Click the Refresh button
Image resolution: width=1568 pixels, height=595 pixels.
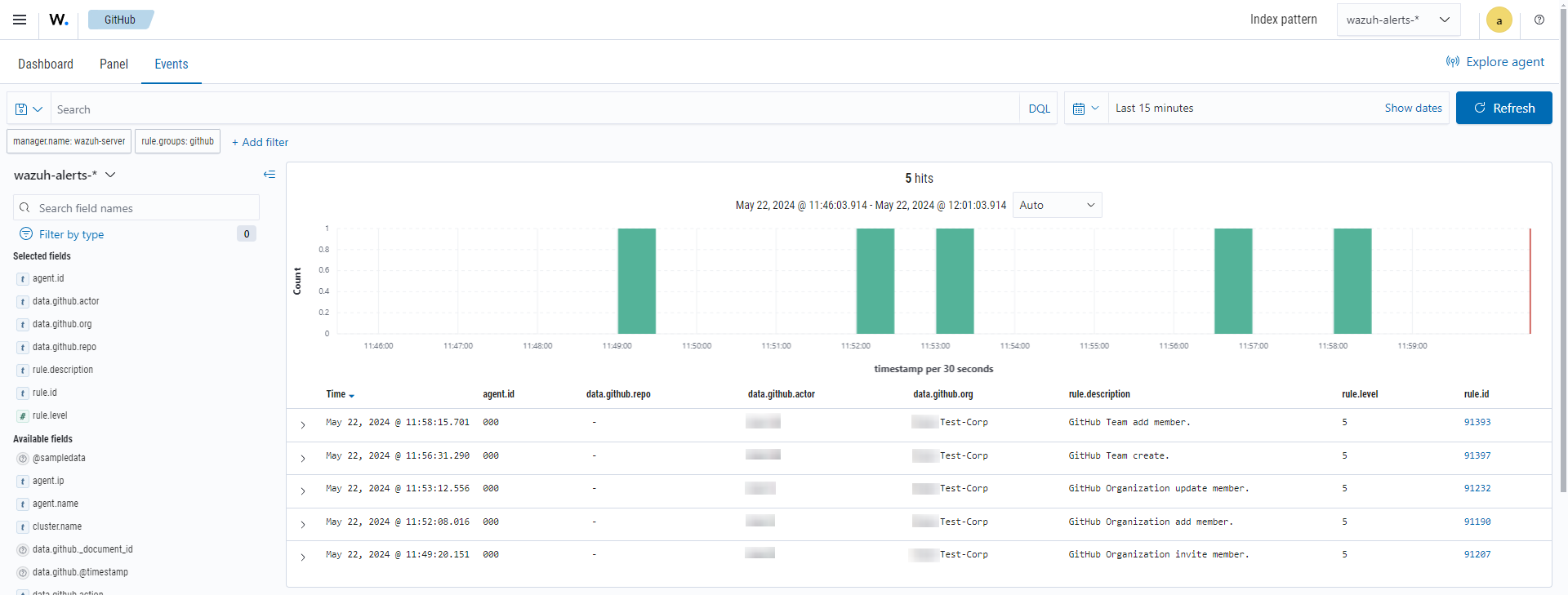(1503, 109)
